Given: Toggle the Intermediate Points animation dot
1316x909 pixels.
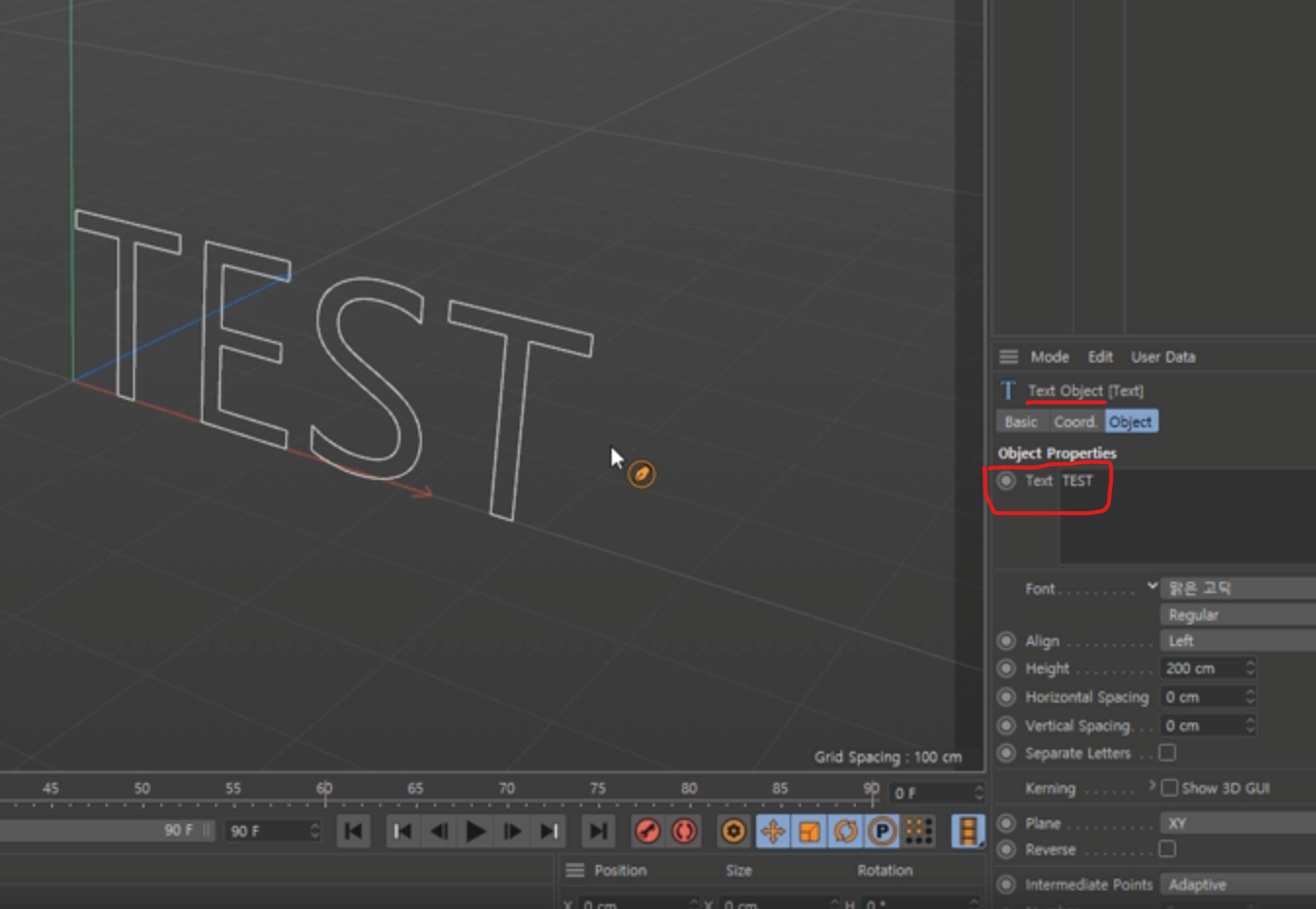Looking at the screenshot, I should pyautogui.click(x=1005, y=885).
